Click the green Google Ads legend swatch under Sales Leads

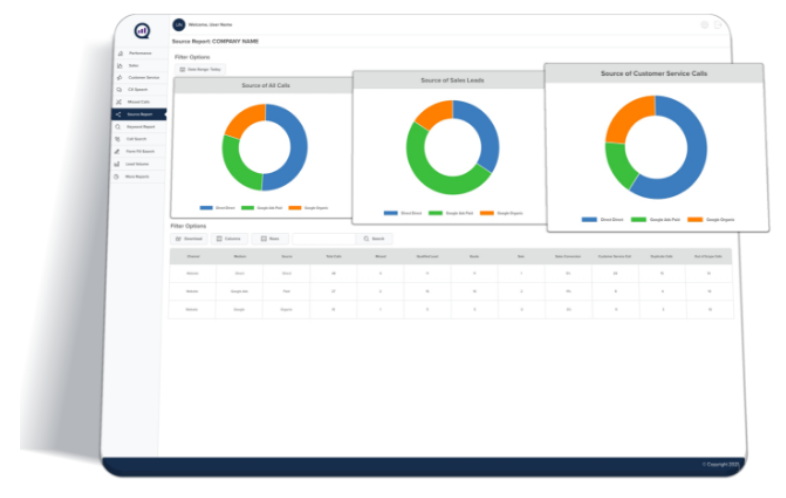435,213
